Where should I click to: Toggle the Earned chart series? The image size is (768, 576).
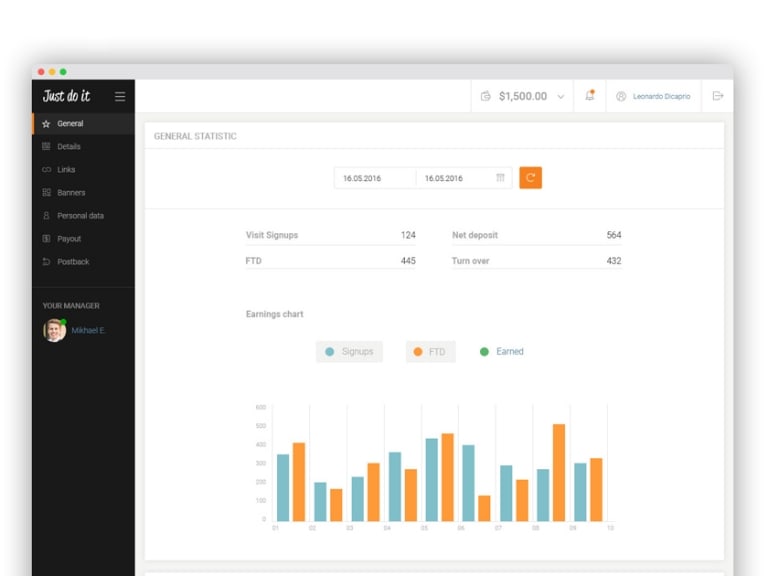click(502, 352)
